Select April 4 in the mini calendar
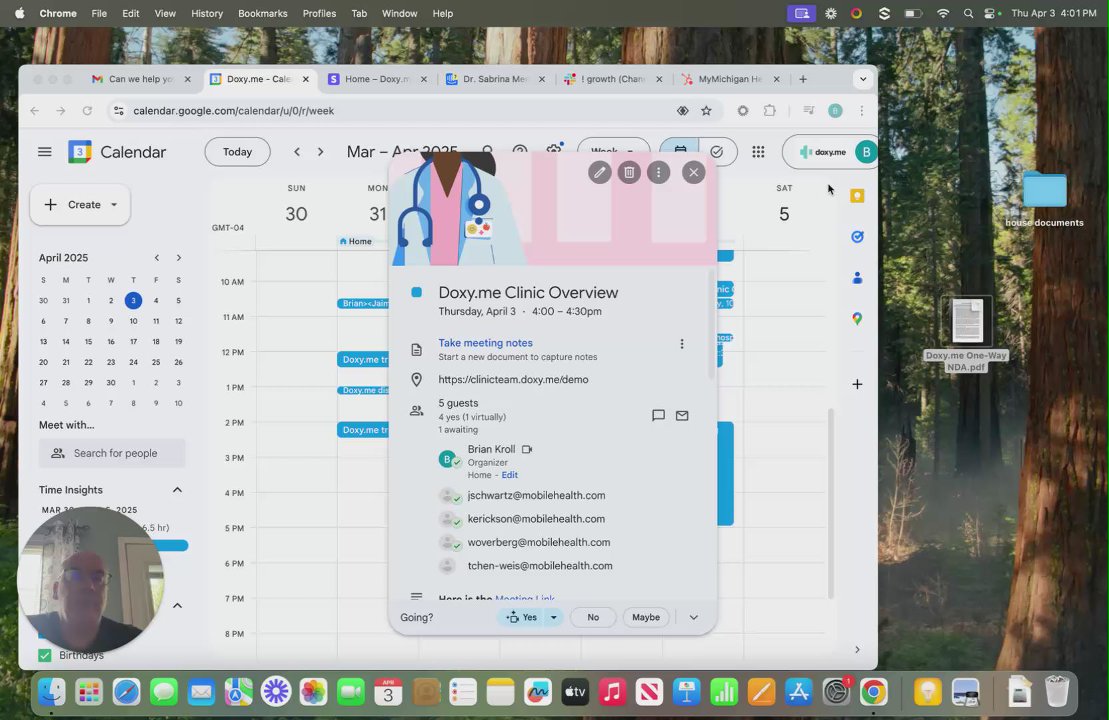Screen dimensions: 1109x720 click(156, 301)
